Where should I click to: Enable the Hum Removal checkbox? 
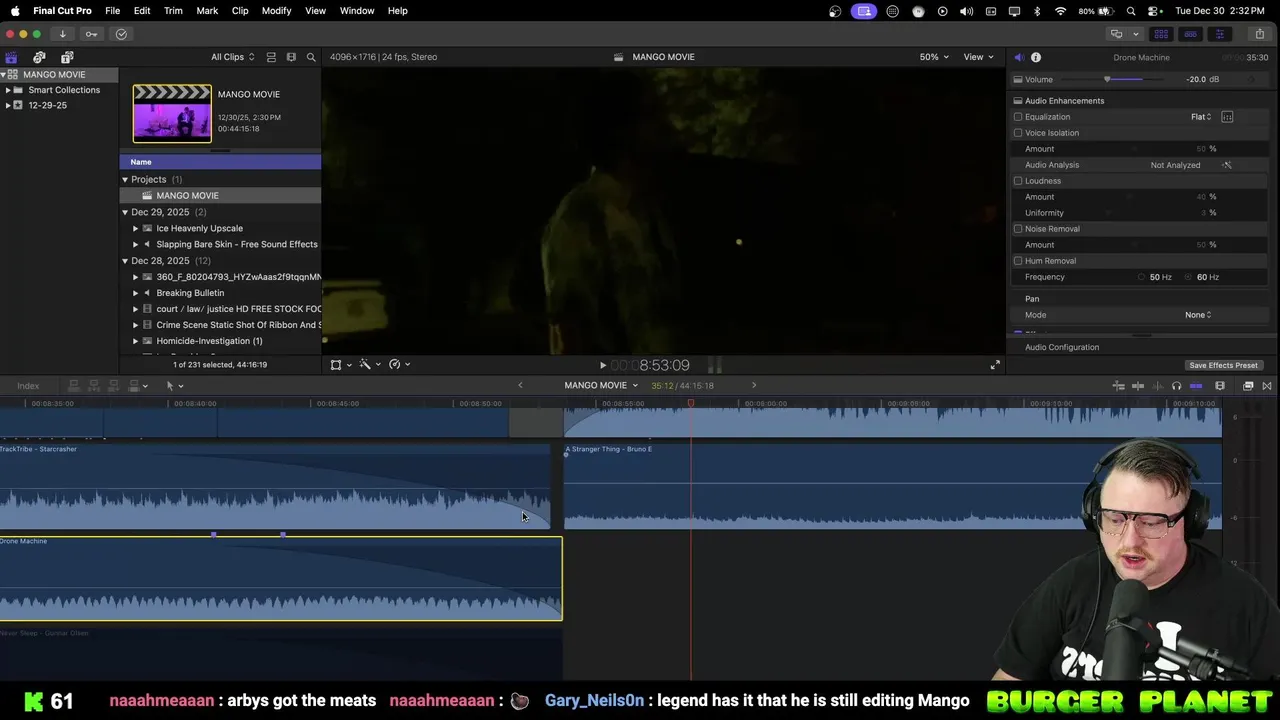point(1018,261)
